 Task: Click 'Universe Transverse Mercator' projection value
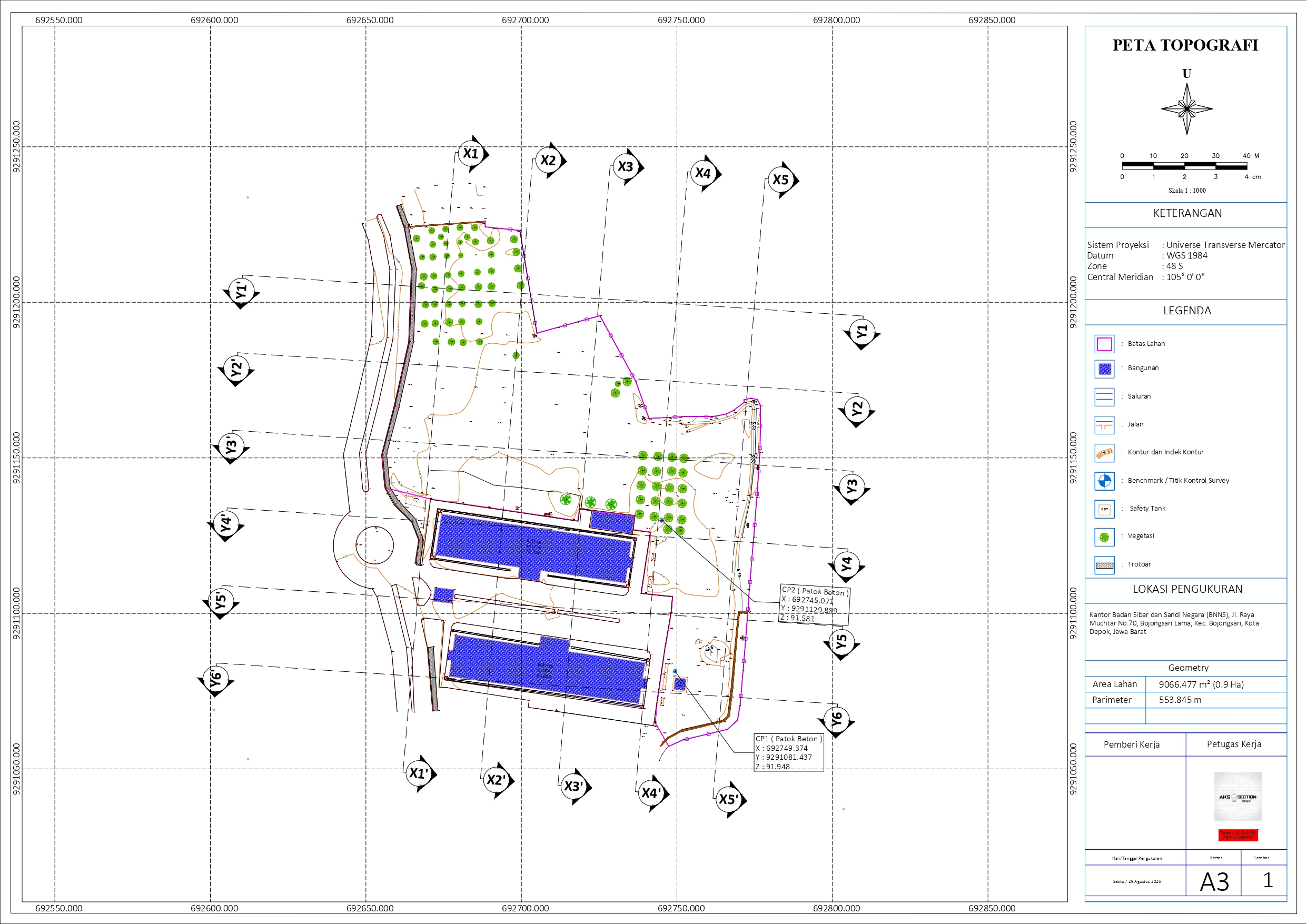click(1225, 245)
